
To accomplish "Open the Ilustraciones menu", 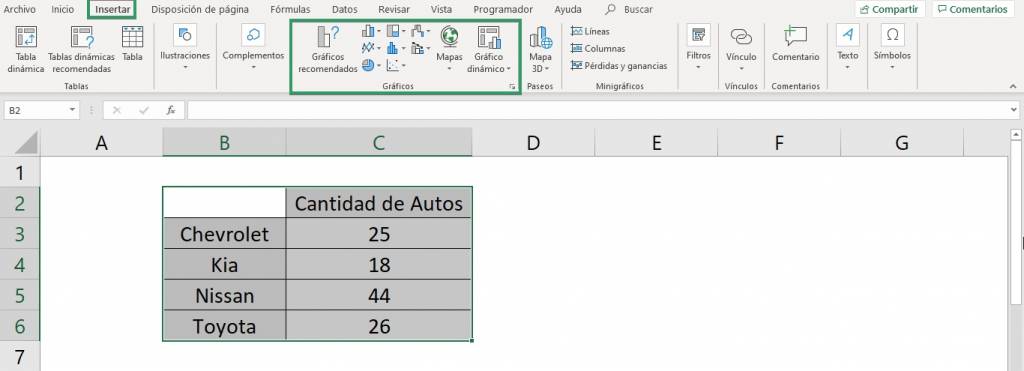I will tap(185, 47).
